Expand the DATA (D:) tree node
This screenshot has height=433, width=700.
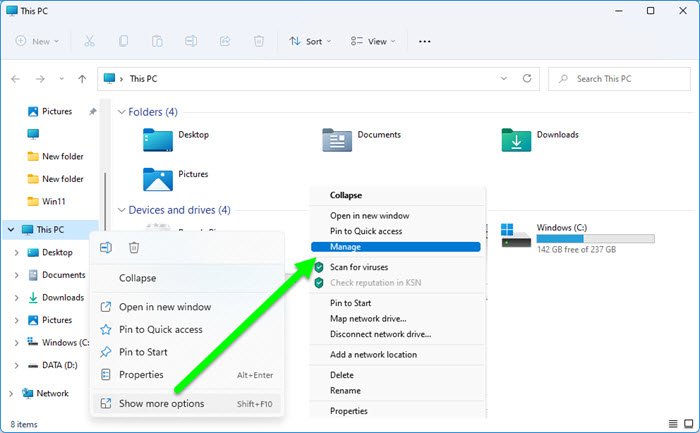coord(17,365)
